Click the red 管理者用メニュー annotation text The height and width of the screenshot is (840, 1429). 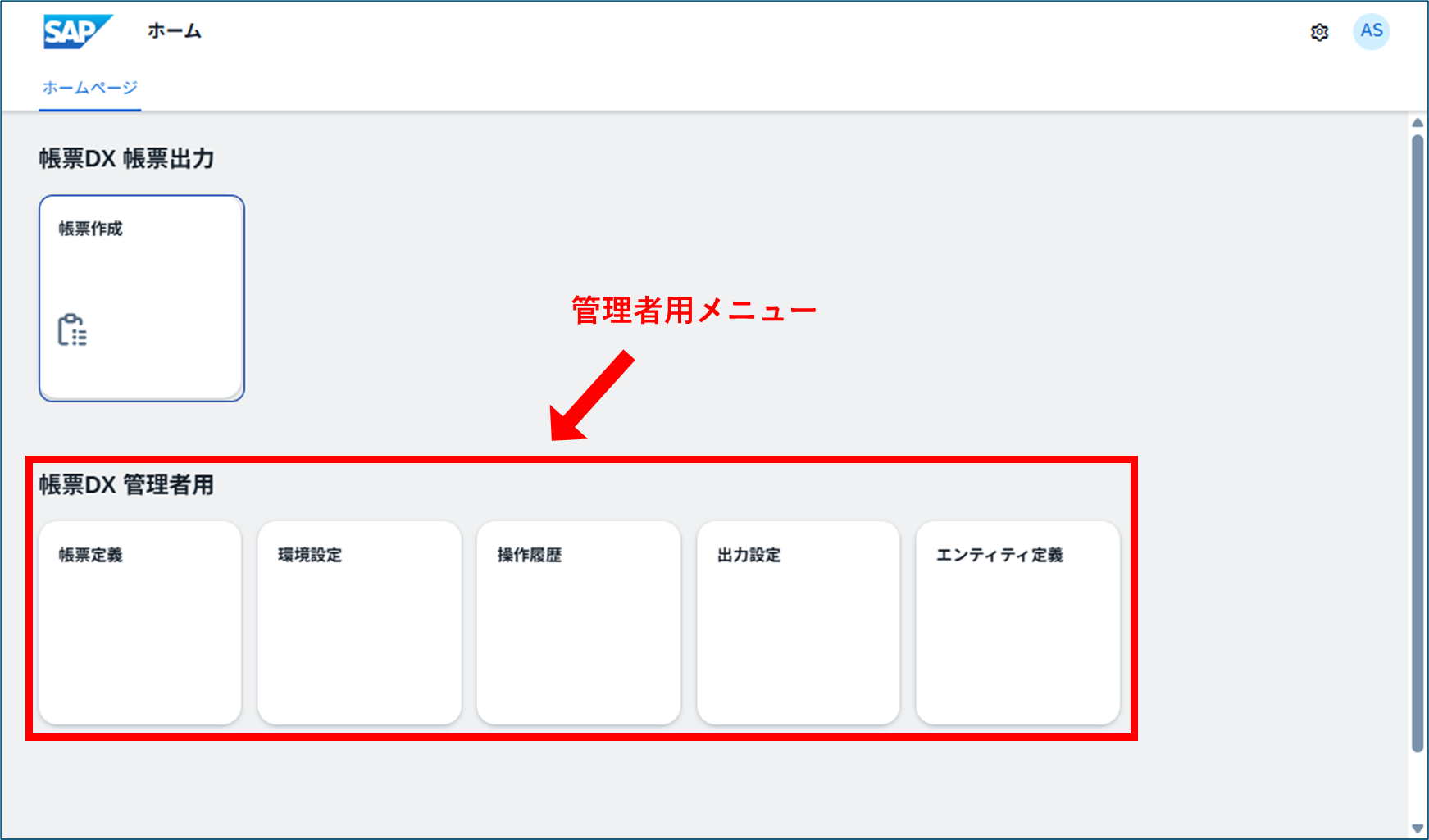point(694,311)
